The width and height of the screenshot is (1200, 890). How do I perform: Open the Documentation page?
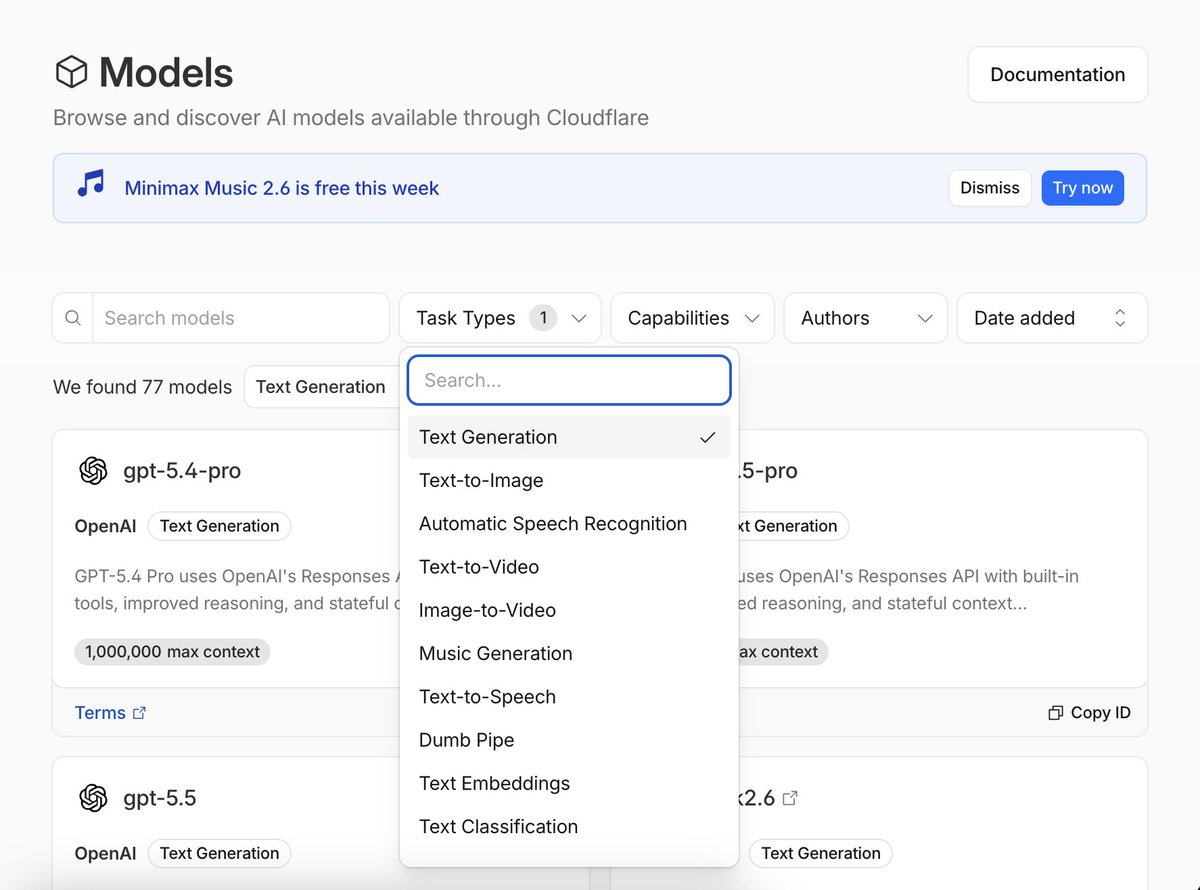click(1057, 74)
